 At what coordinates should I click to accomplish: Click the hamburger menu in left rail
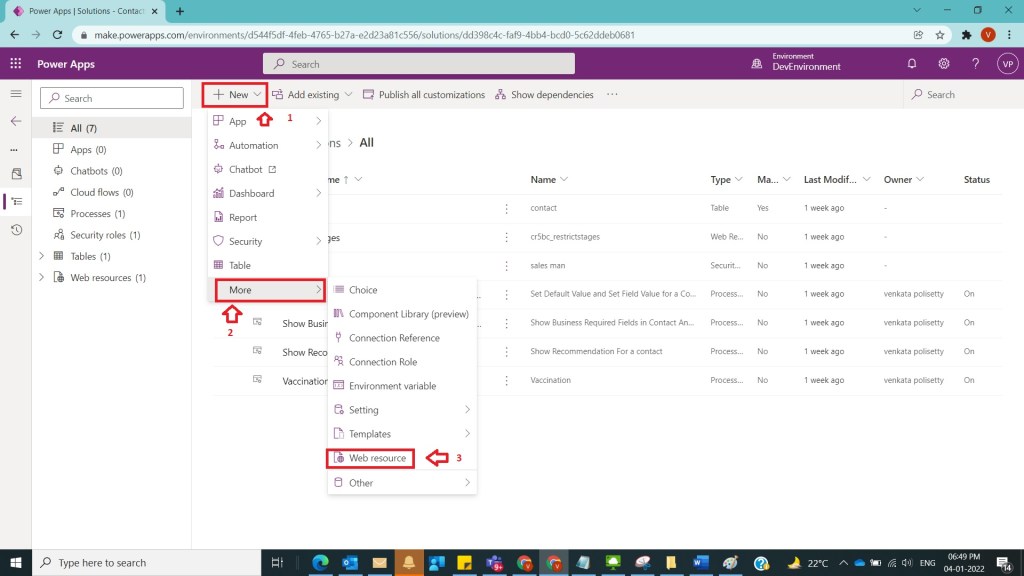click(15, 94)
